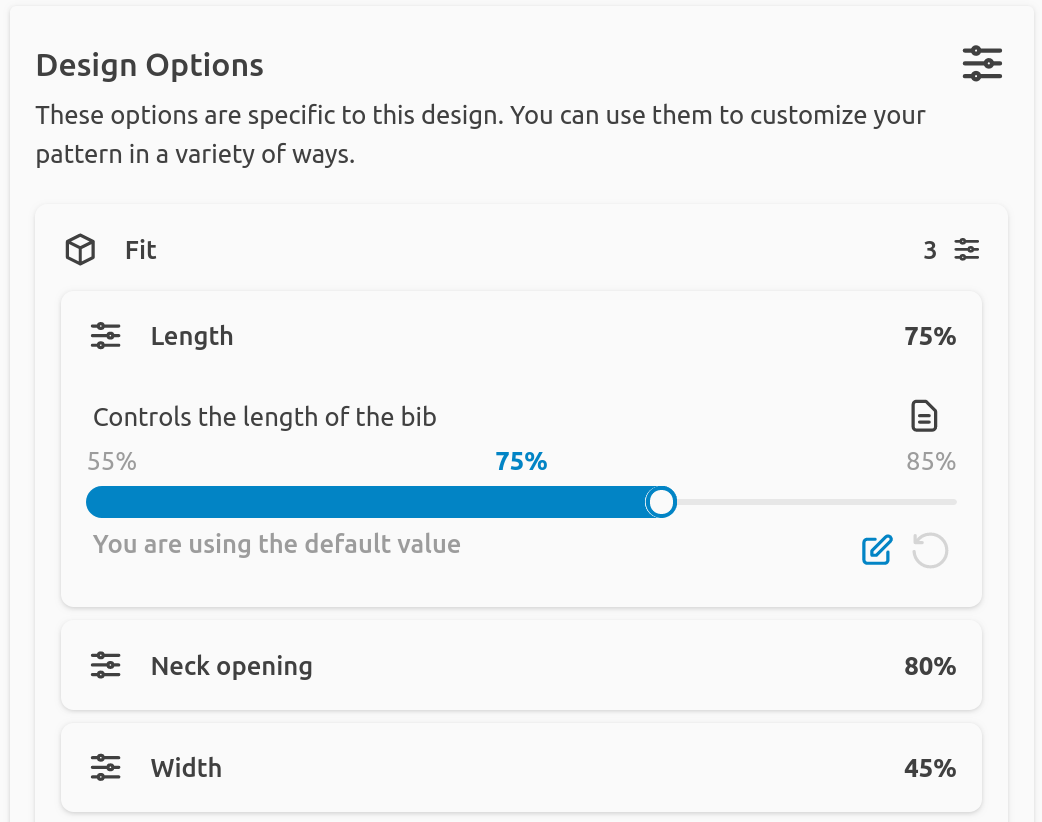
Task: Click the sliders icon next to the Fit count
Action: [966, 250]
